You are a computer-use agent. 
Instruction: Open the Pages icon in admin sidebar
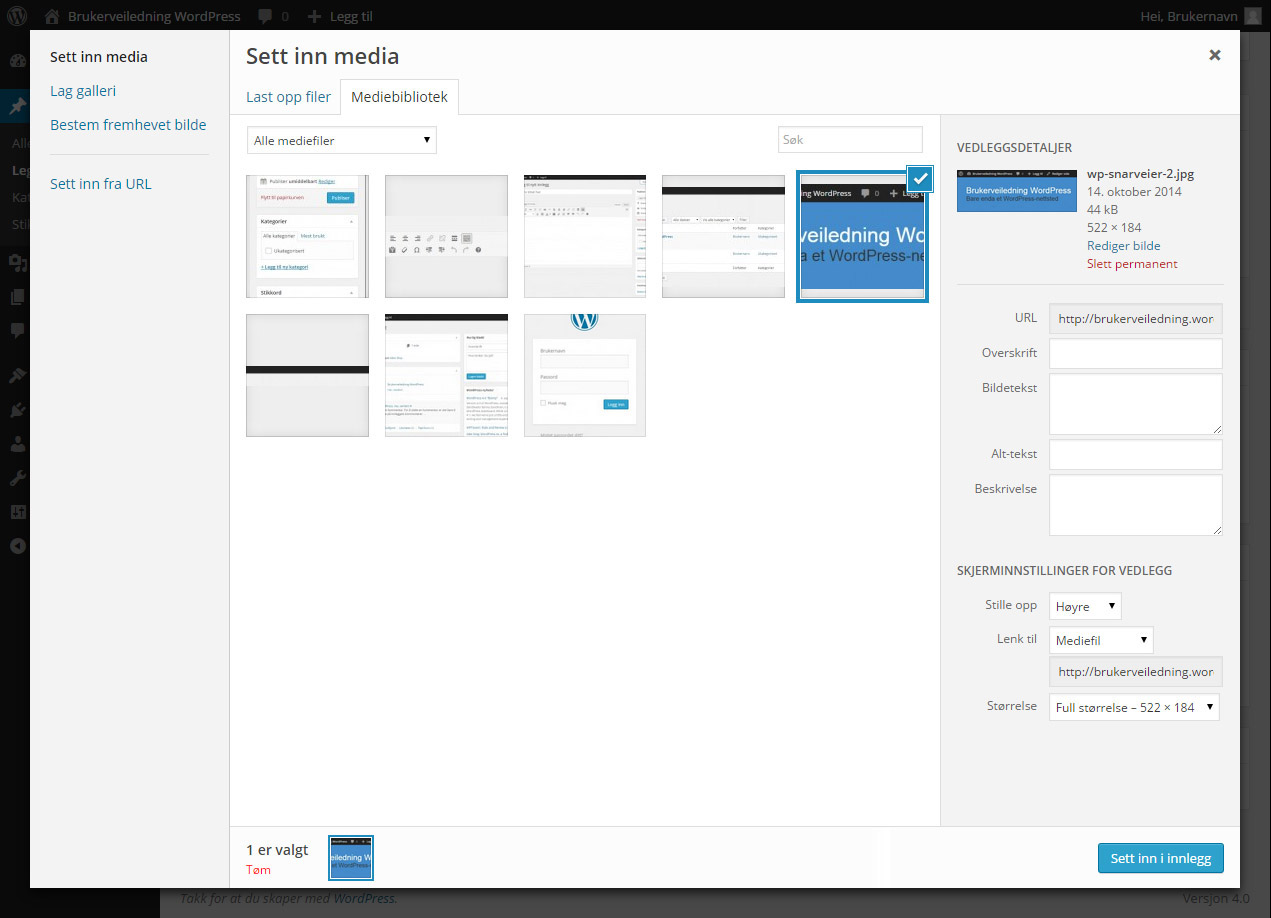pyautogui.click(x=17, y=296)
